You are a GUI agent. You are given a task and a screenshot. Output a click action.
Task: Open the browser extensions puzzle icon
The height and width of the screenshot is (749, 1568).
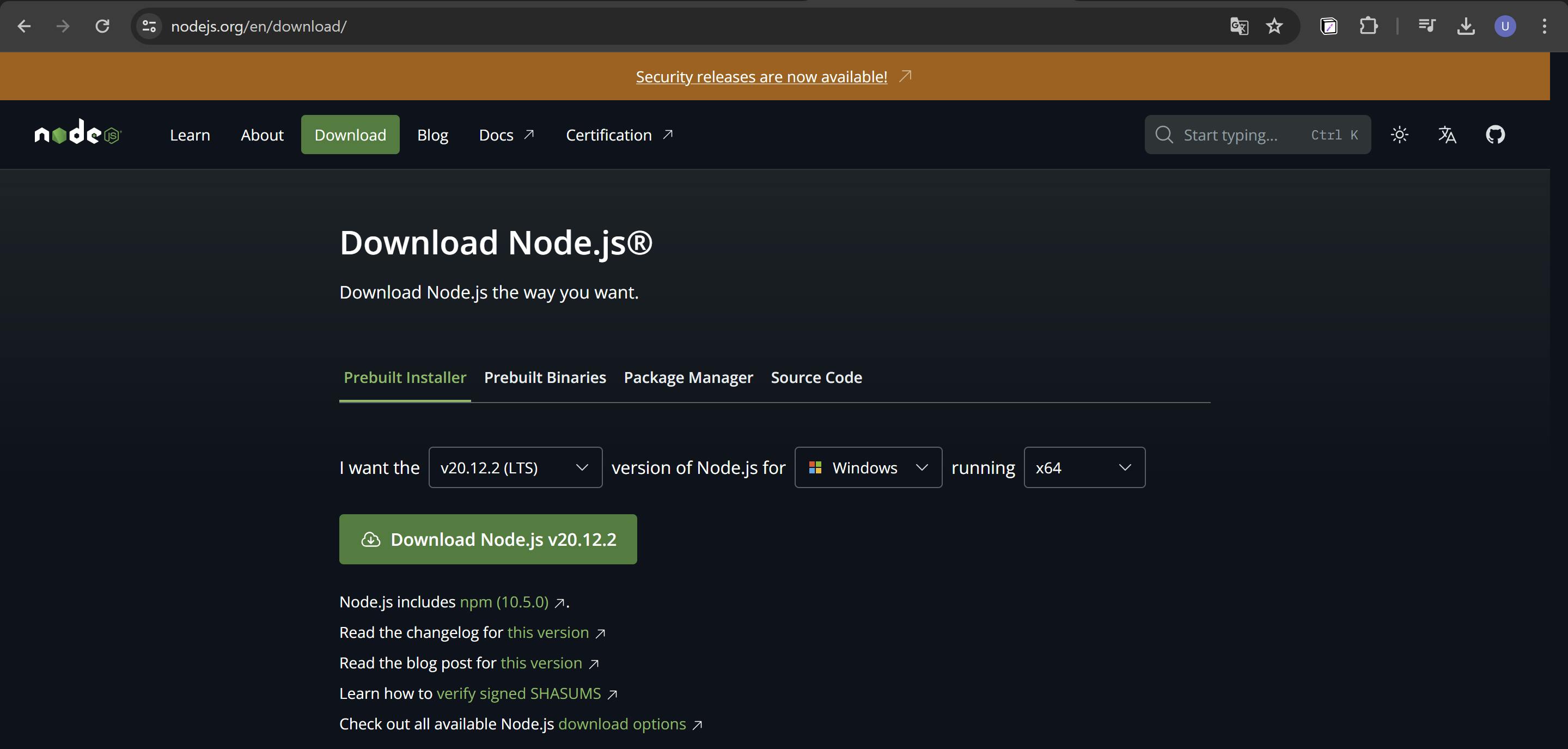point(1368,26)
